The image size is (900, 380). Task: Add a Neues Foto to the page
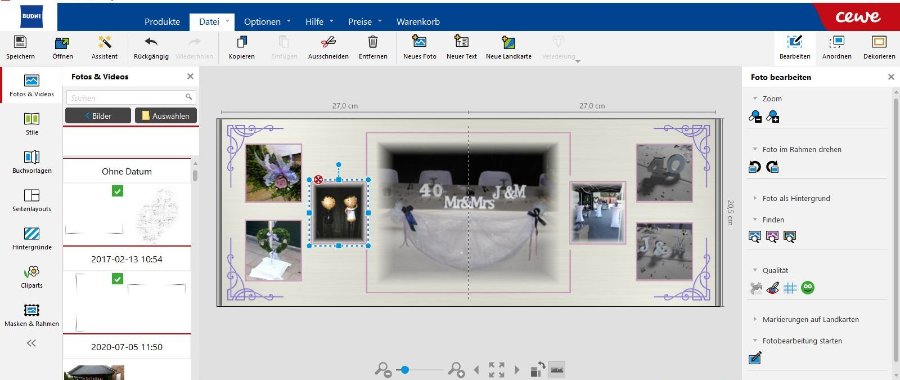[420, 41]
